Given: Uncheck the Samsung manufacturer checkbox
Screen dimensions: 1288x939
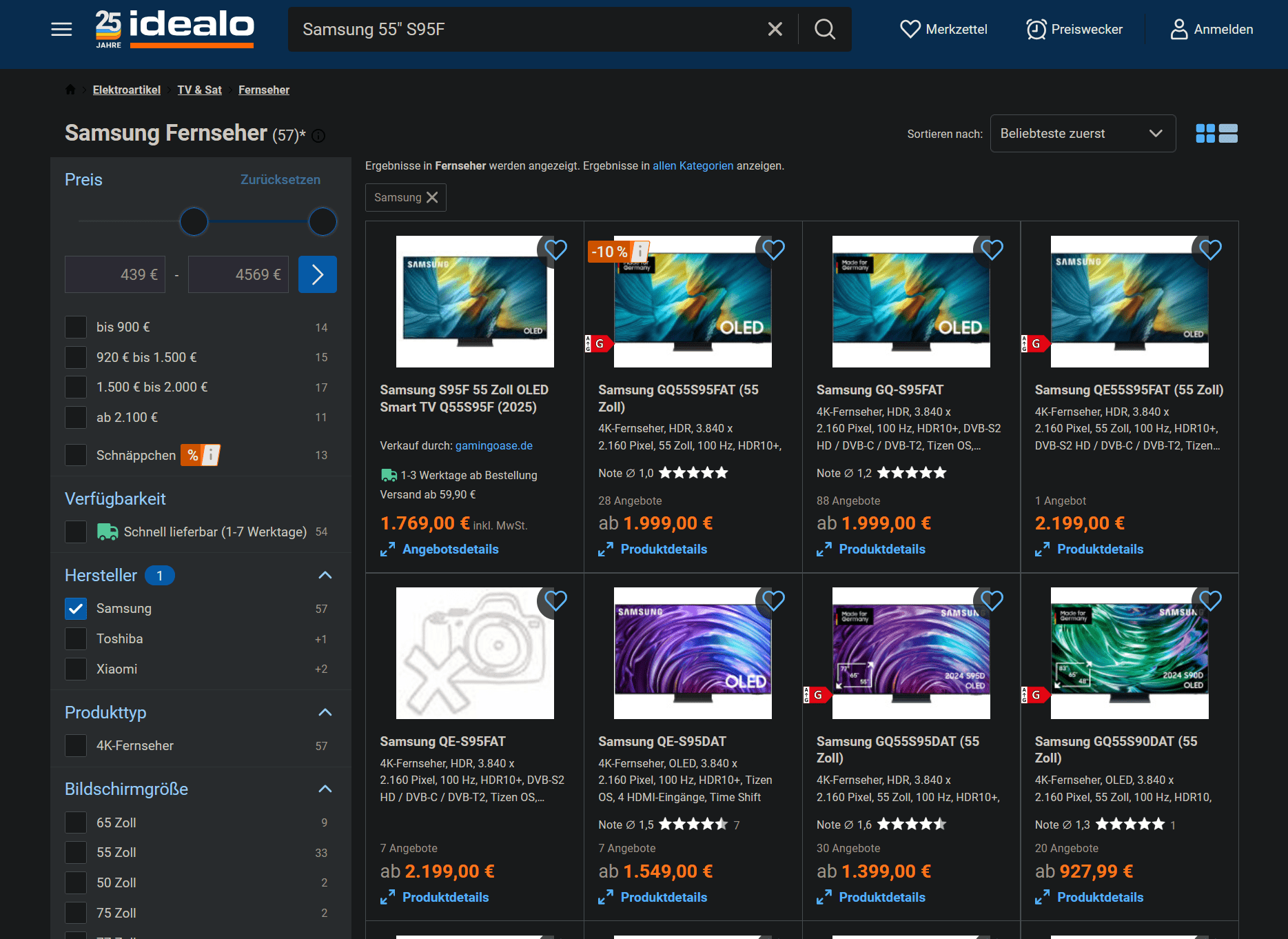Looking at the screenshot, I should tap(76, 608).
